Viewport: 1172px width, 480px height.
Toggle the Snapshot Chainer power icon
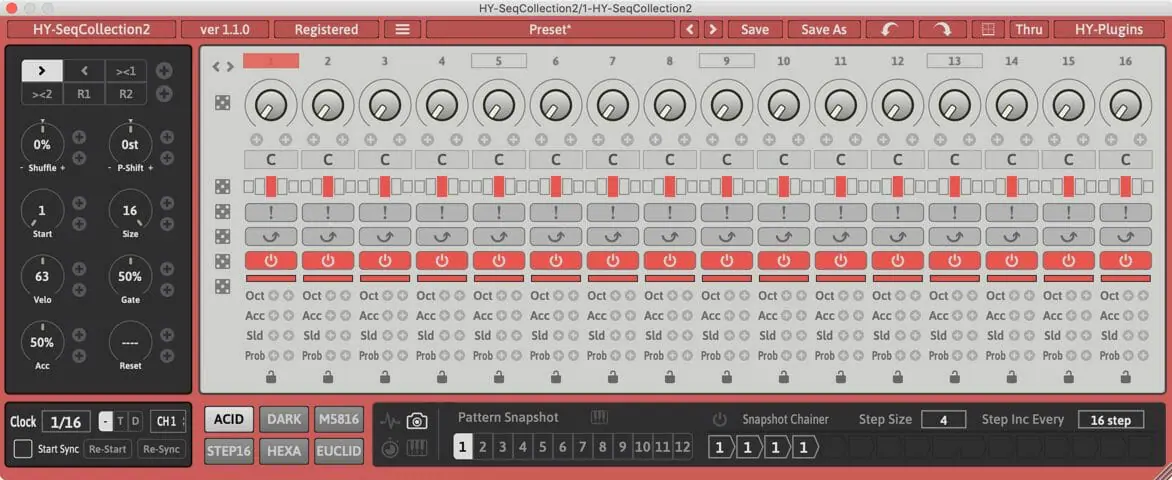(720, 419)
